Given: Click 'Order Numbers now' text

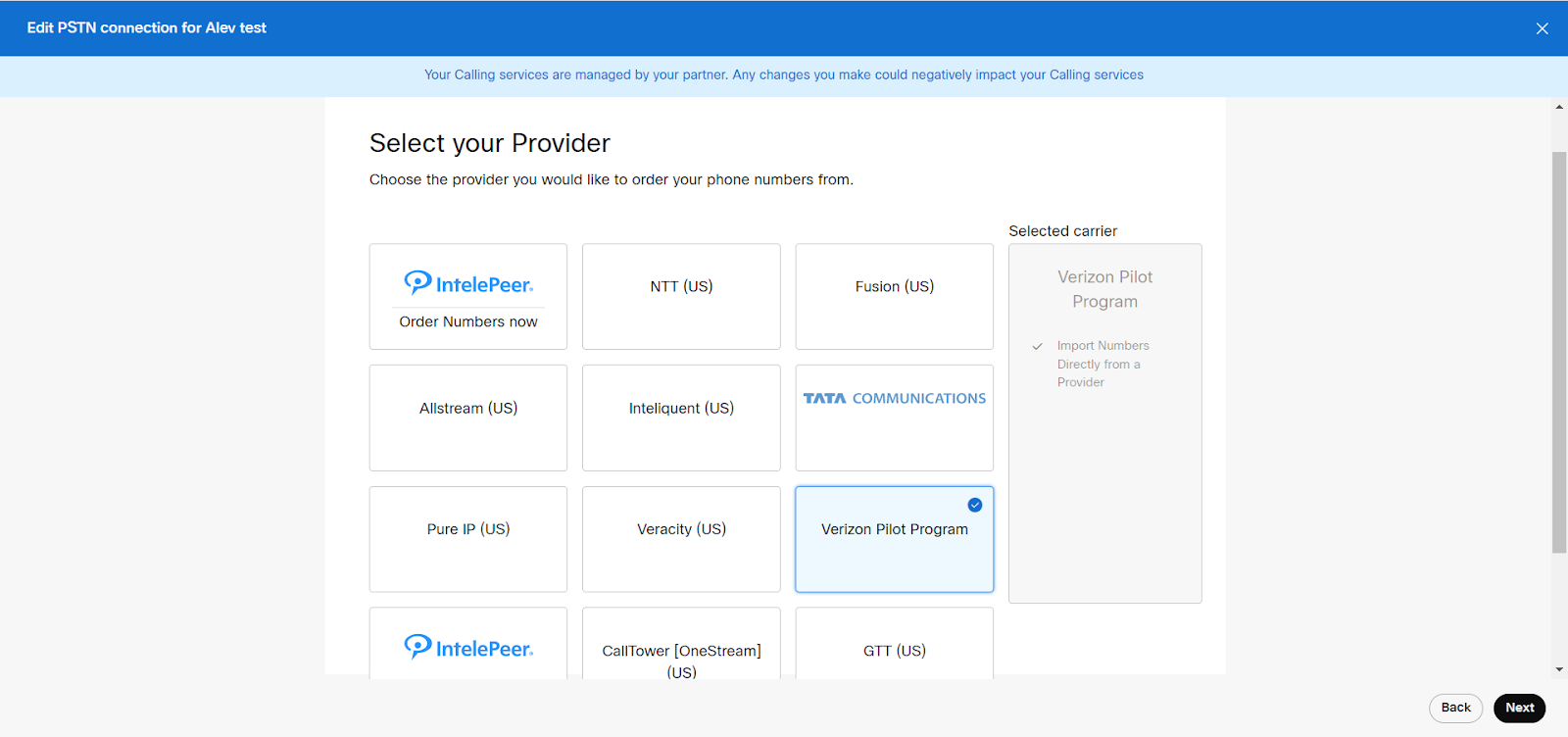Looking at the screenshot, I should tap(468, 321).
